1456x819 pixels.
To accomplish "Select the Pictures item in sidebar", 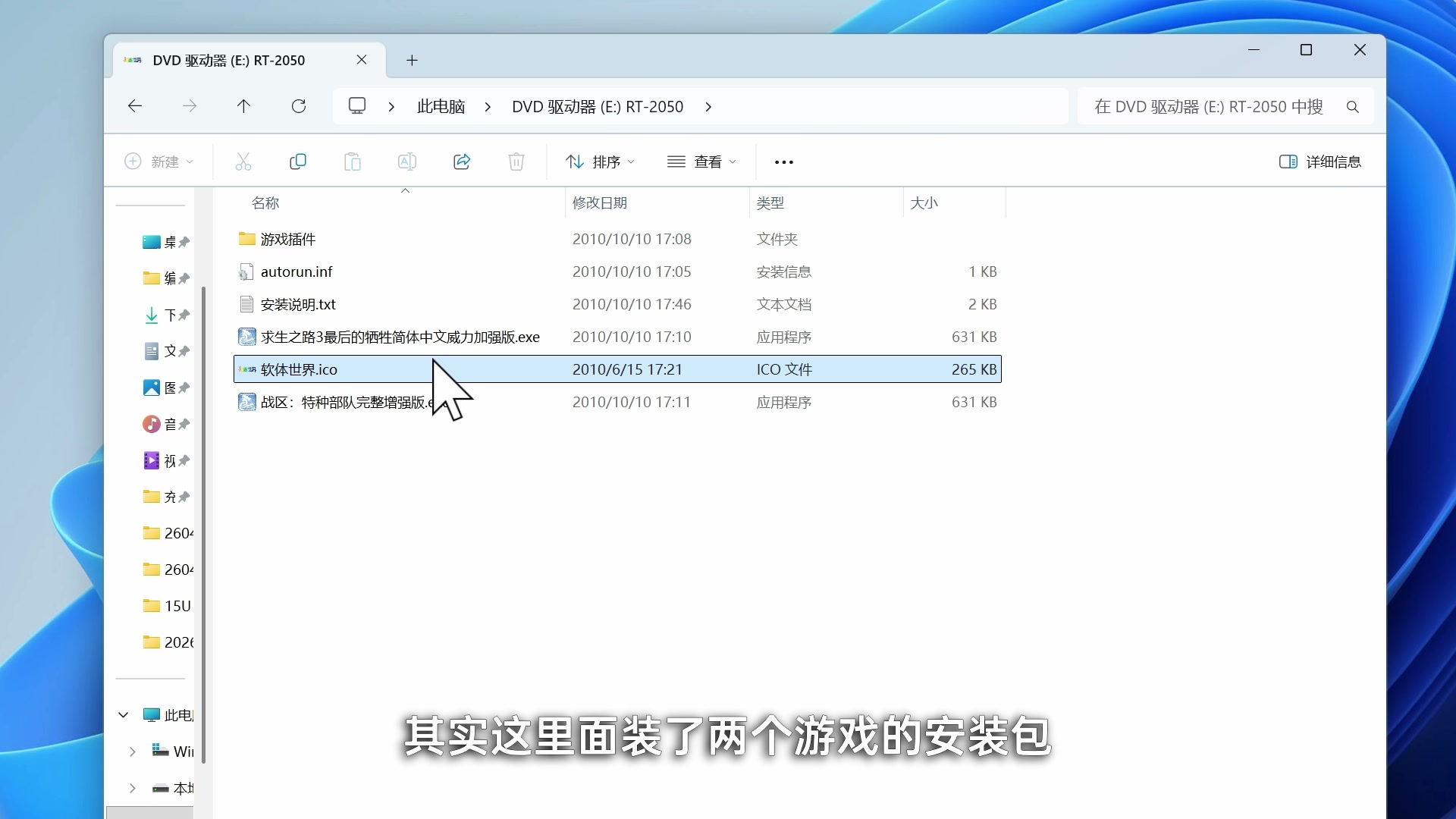I will click(166, 388).
